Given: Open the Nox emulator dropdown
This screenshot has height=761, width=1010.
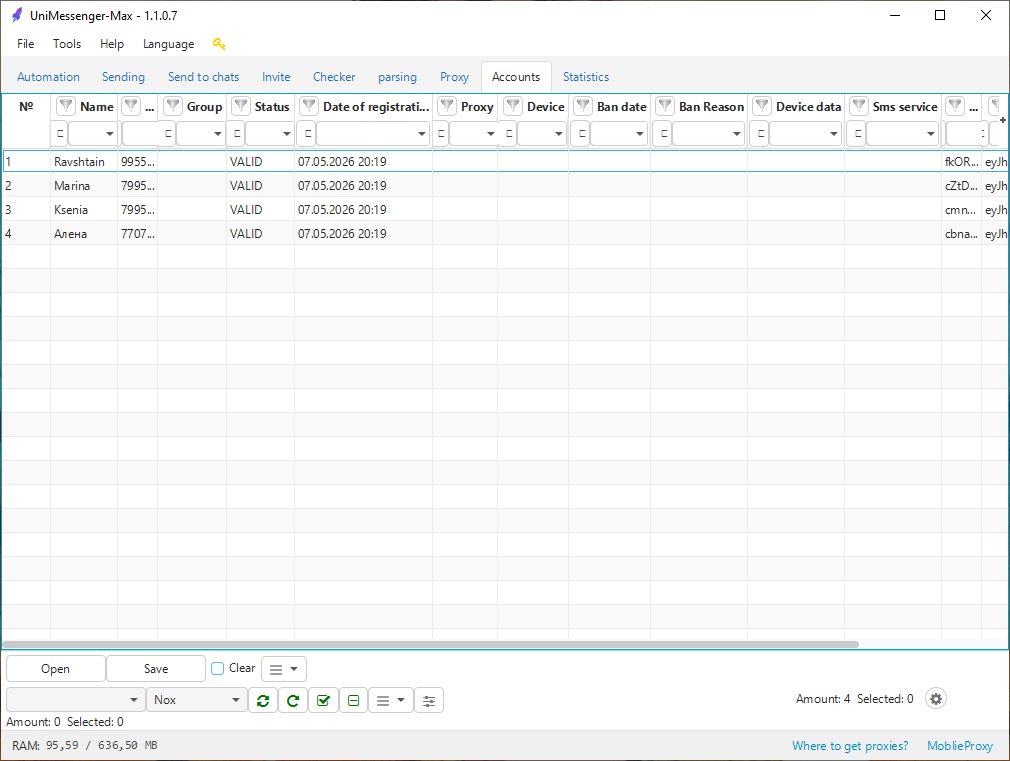Looking at the screenshot, I should 197,700.
